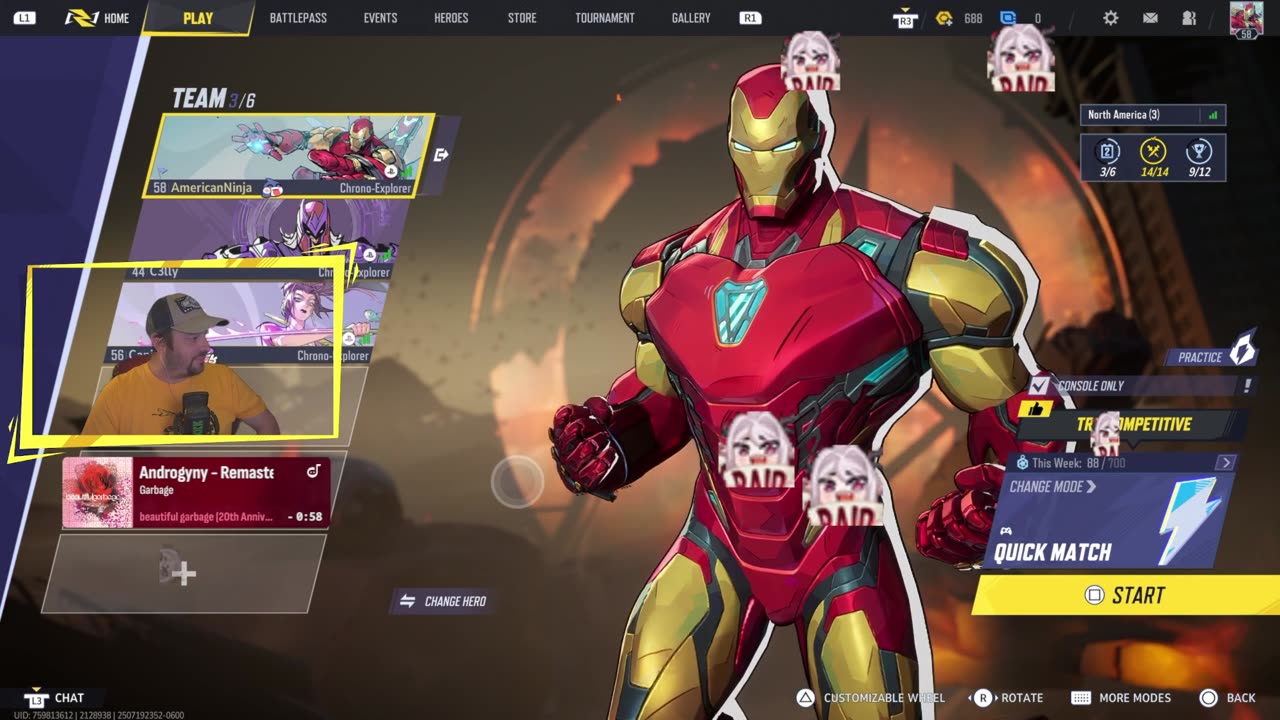The width and height of the screenshot is (1280, 720).
Task: Click the artist name Garbage
Action: click(x=156, y=491)
